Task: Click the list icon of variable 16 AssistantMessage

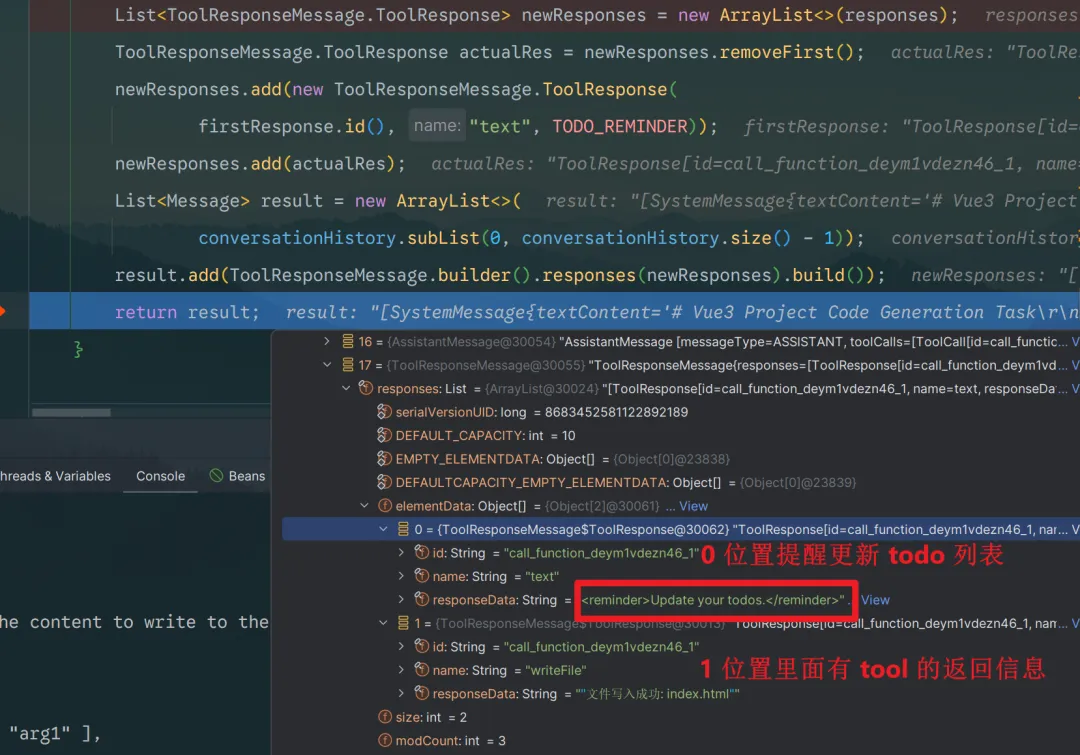Action: [x=348, y=342]
